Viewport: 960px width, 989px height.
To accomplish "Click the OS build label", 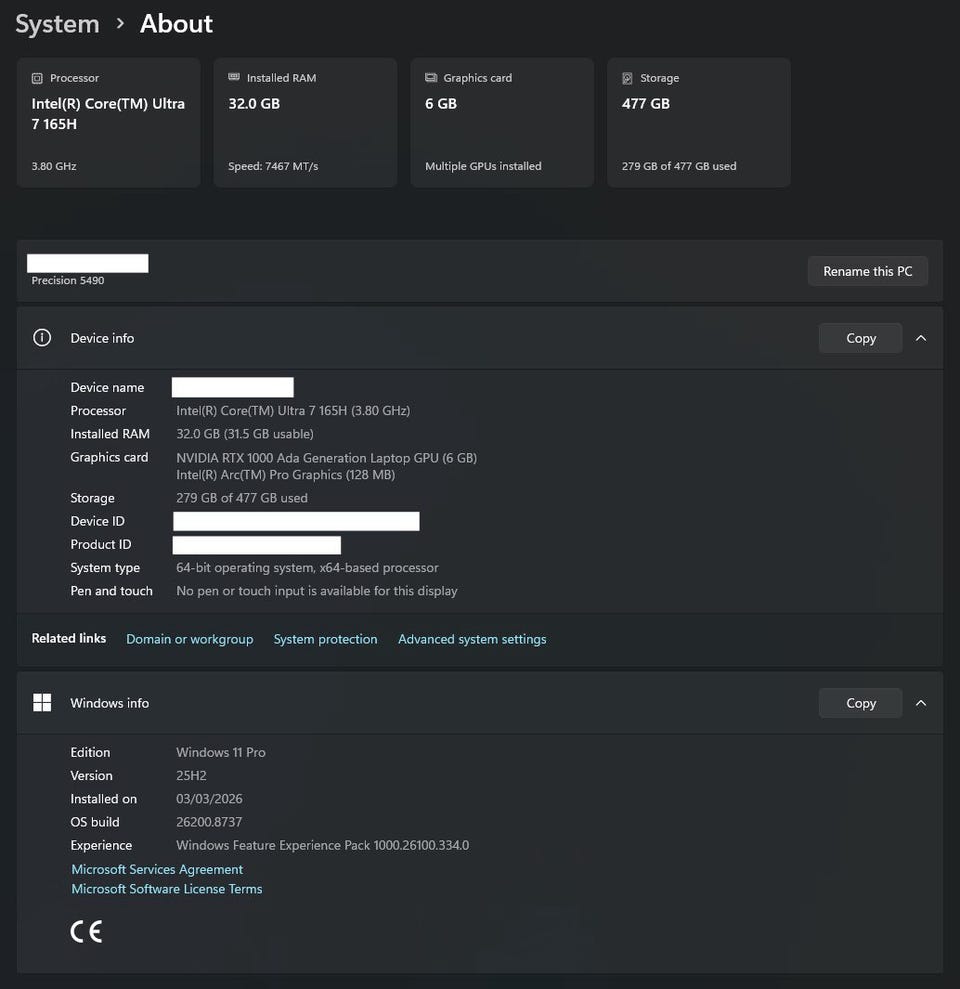I will (95, 822).
